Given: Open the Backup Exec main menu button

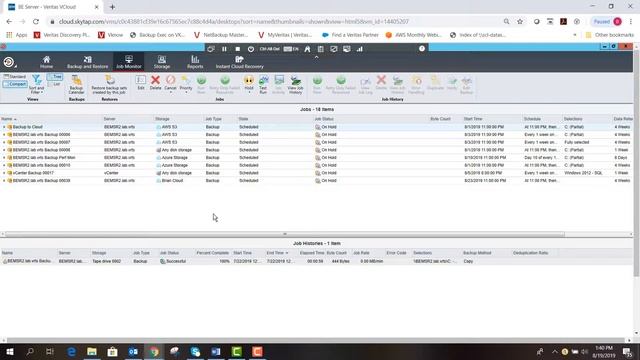Looking at the screenshot, I should [9, 62].
